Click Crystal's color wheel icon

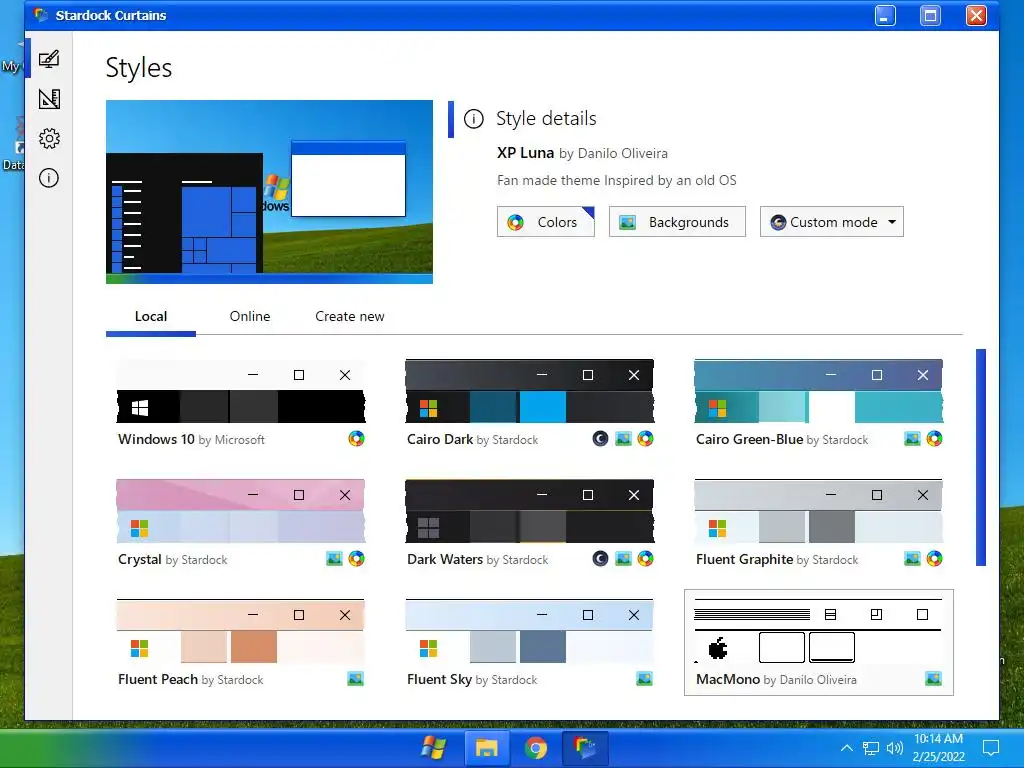(x=356, y=559)
